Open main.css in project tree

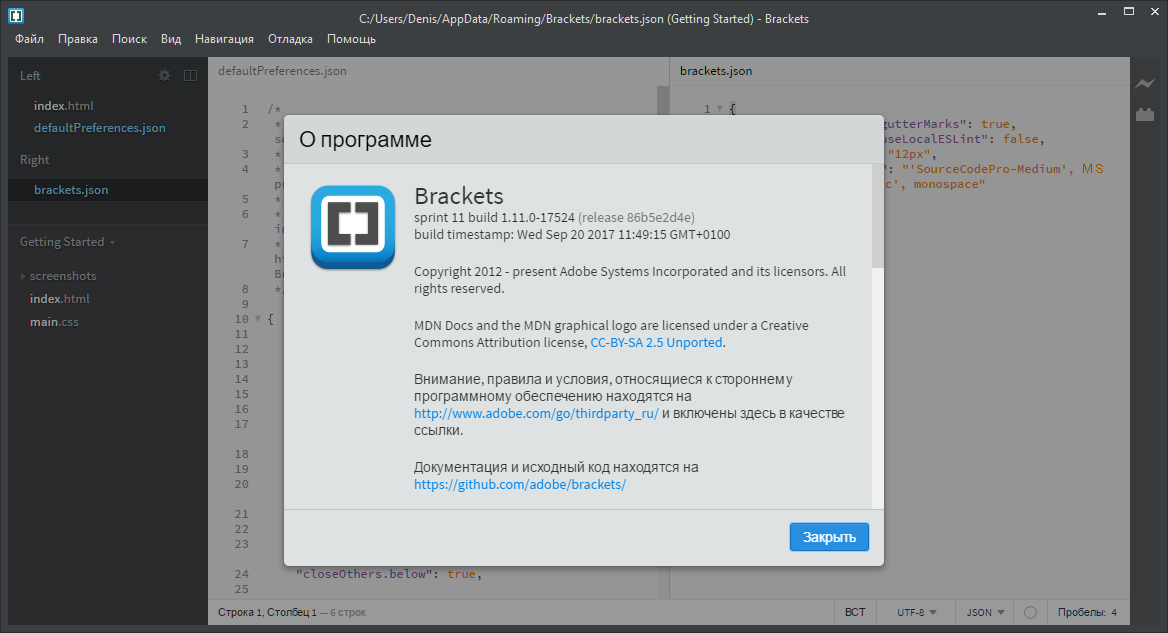pos(54,322)
